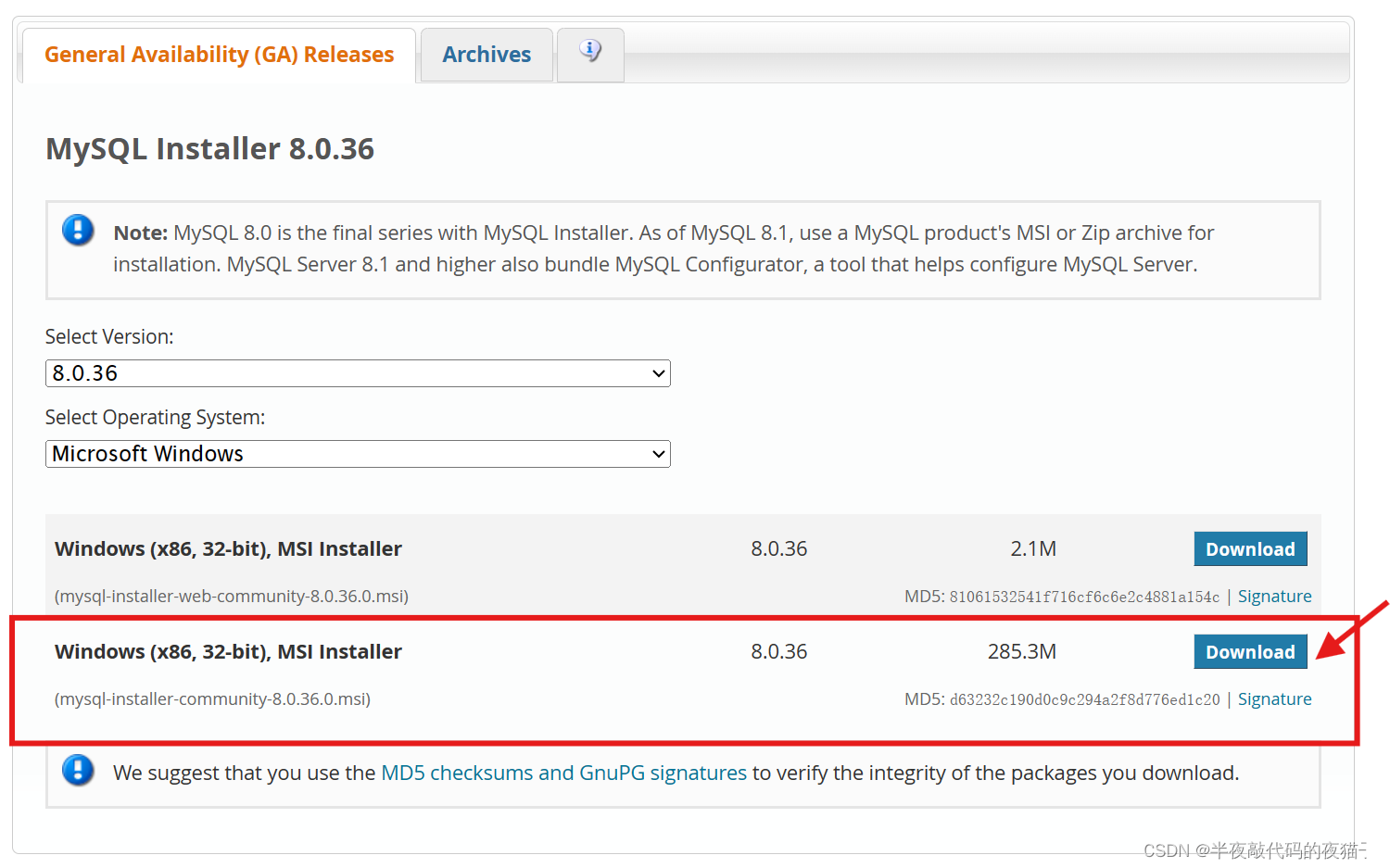Switch to the Archives tab
Screen dimensions: 1390x868
(x=486, y=55)
